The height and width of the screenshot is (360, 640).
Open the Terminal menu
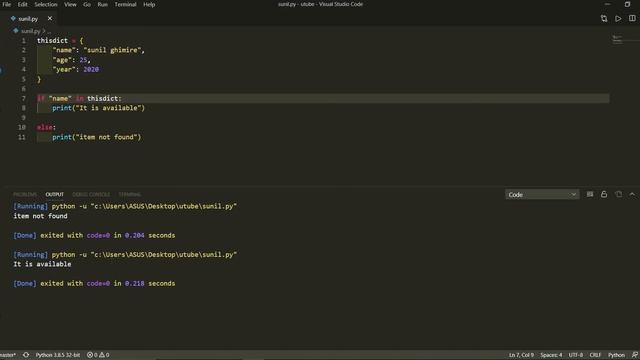(x=125, y=4)
